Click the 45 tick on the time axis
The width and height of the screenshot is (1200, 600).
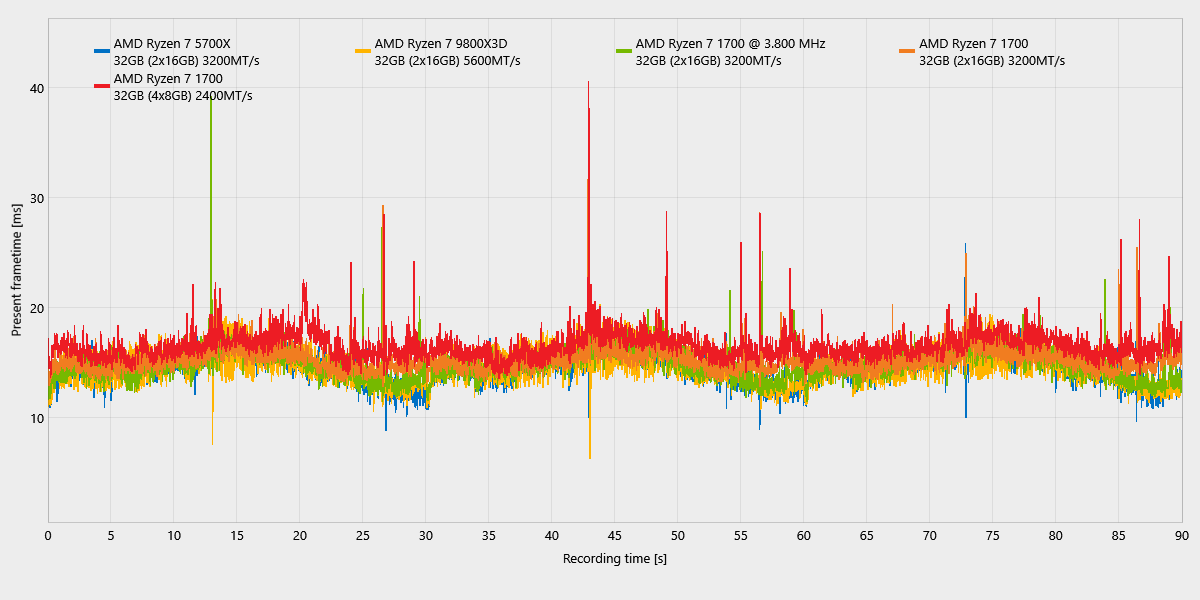coord(615,535)
